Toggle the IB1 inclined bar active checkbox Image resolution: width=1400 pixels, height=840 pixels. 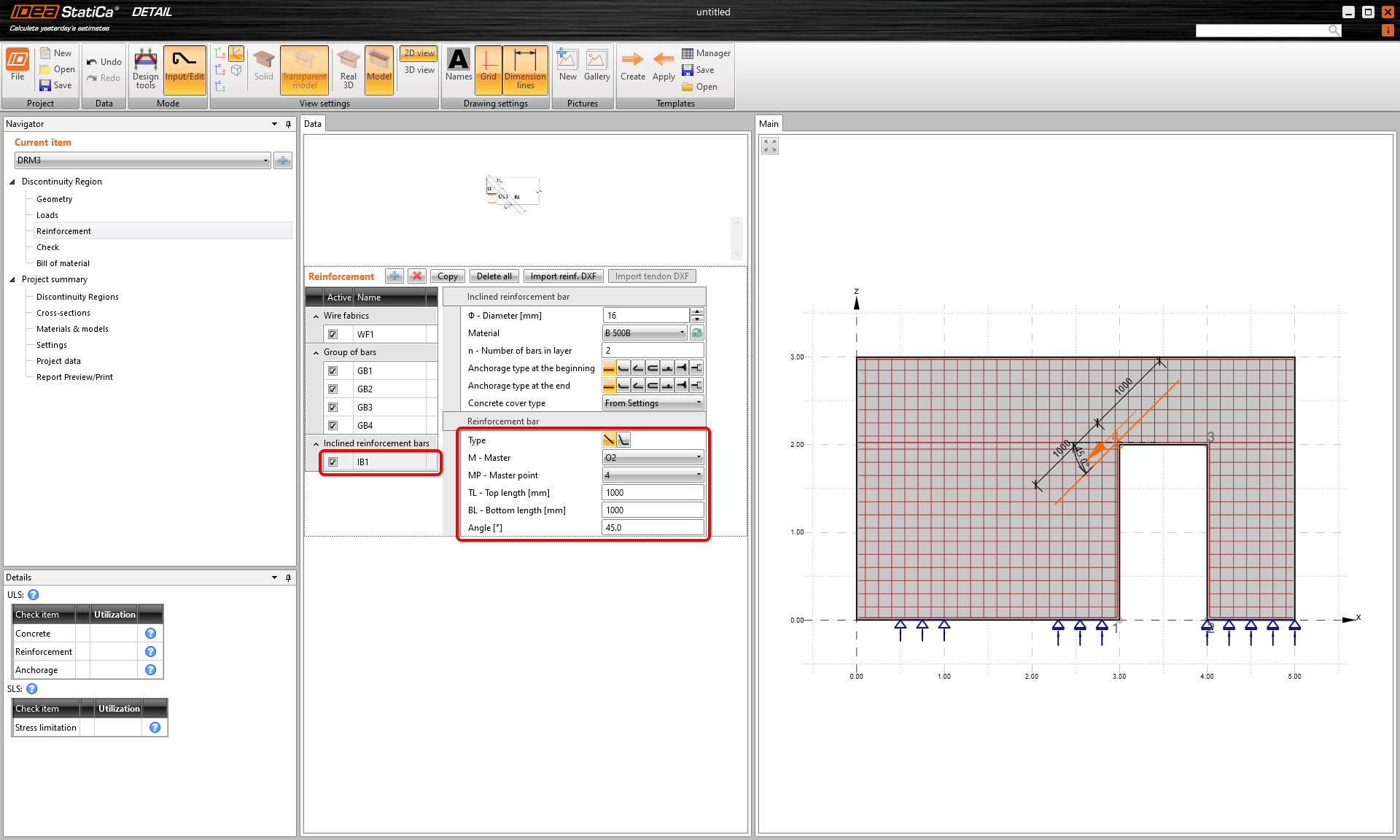[334, 462]
